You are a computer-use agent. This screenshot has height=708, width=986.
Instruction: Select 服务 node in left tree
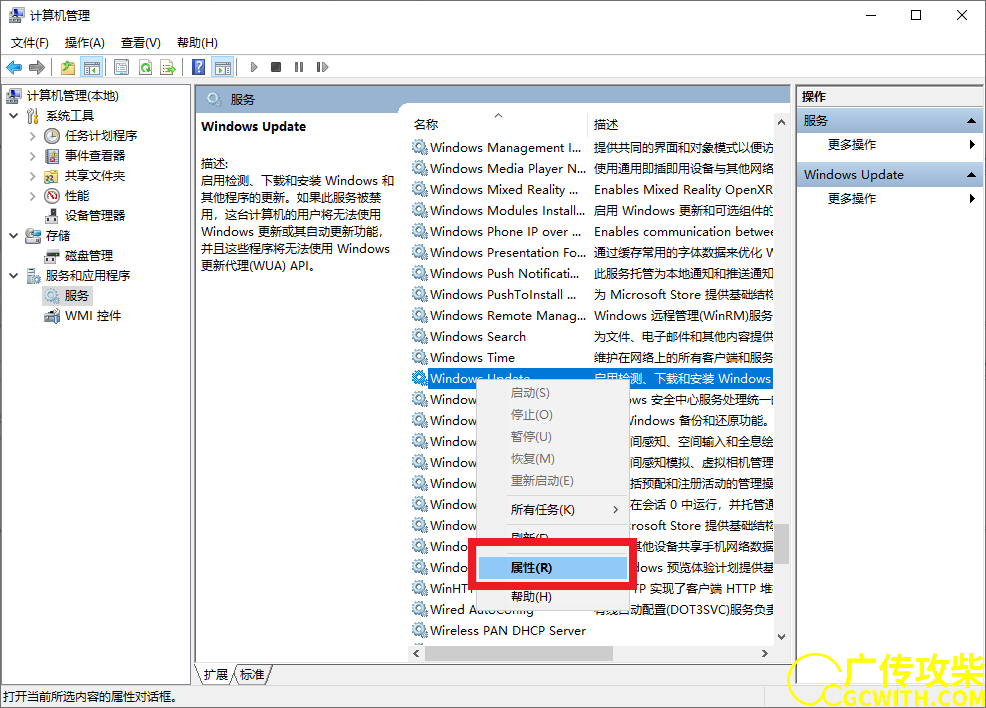(x=76, y=296)
